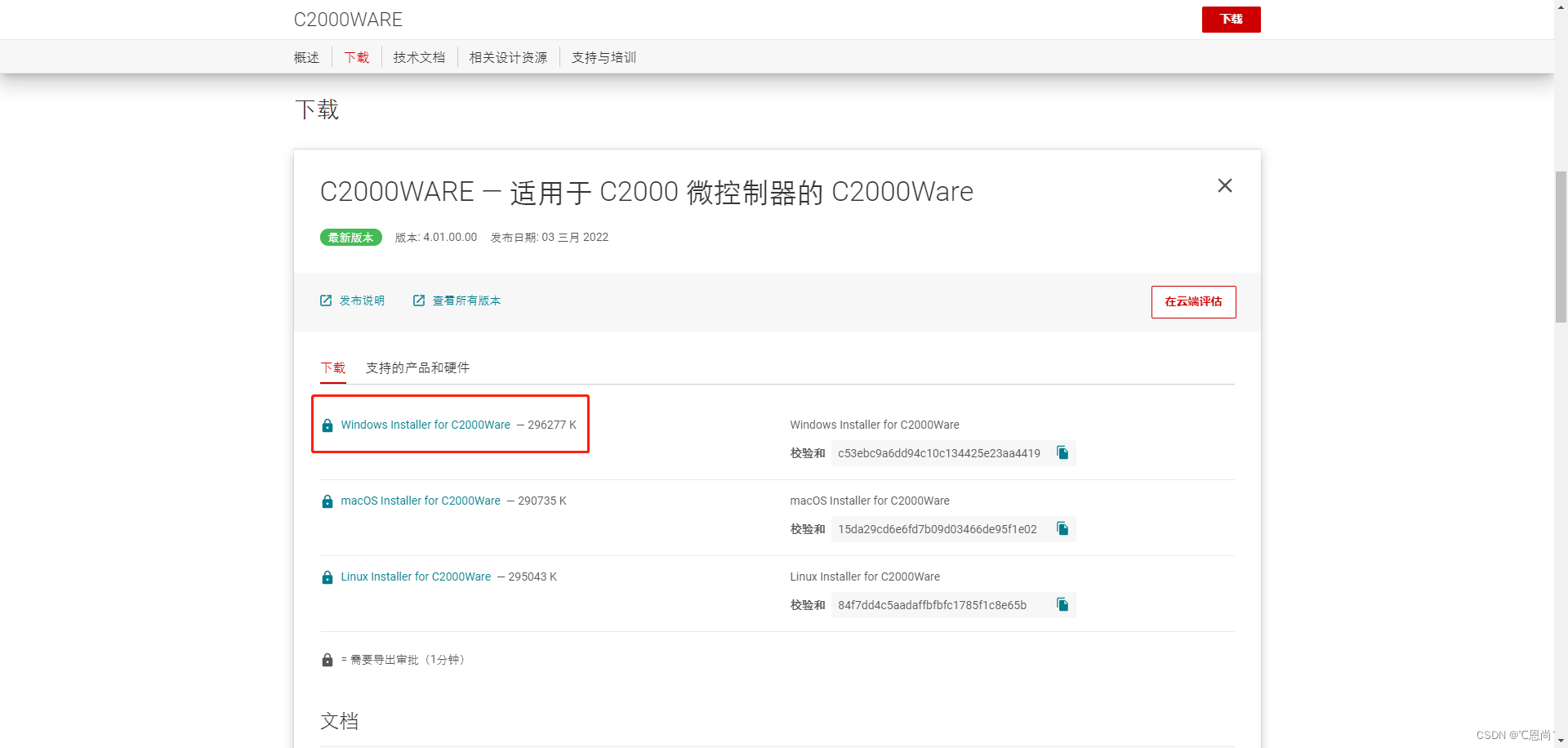Go to 支持与培训 tab
1568x748 pixels.
tap(604, 57)
